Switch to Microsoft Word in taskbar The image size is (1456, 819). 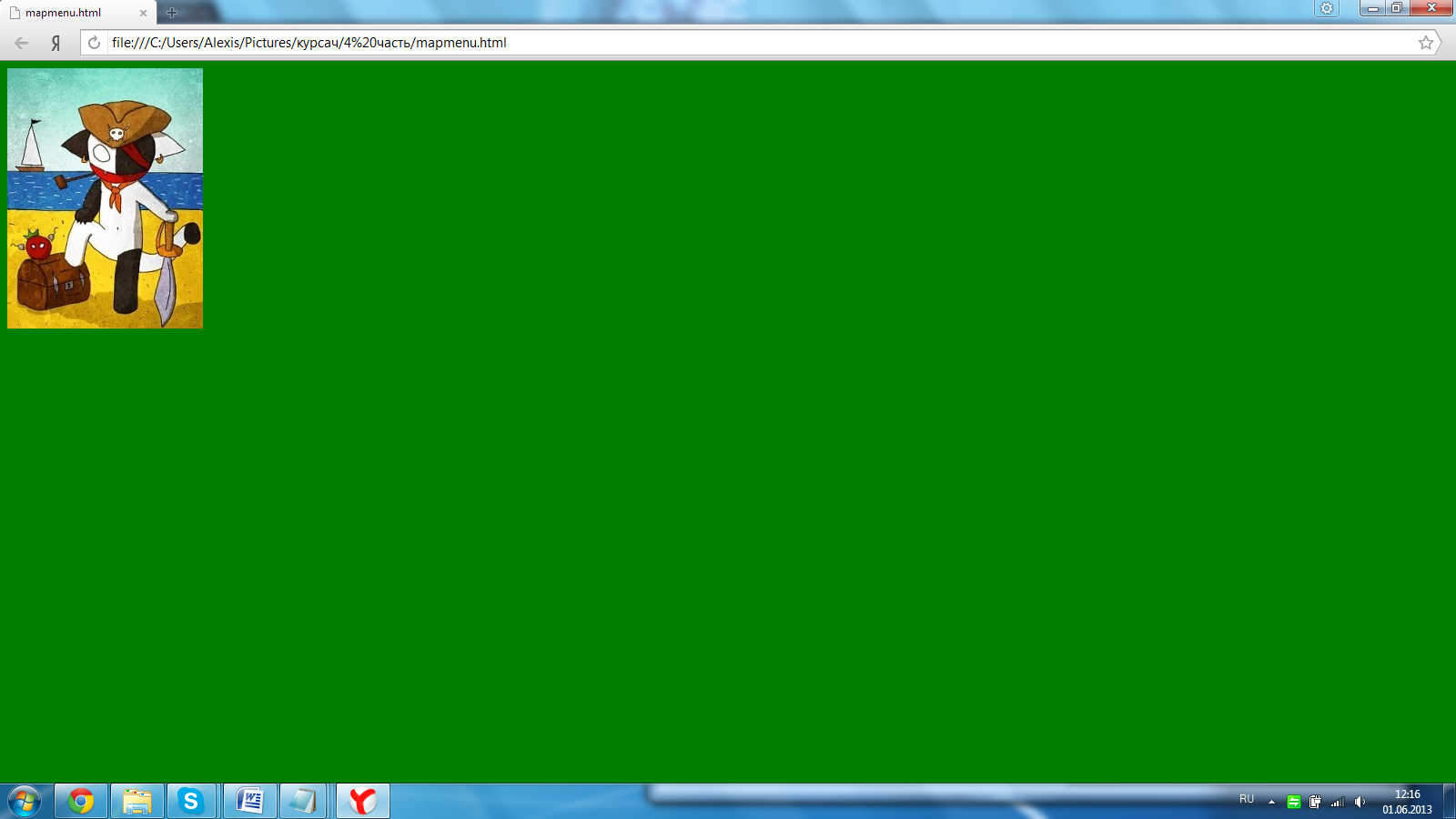pos(249,801)
